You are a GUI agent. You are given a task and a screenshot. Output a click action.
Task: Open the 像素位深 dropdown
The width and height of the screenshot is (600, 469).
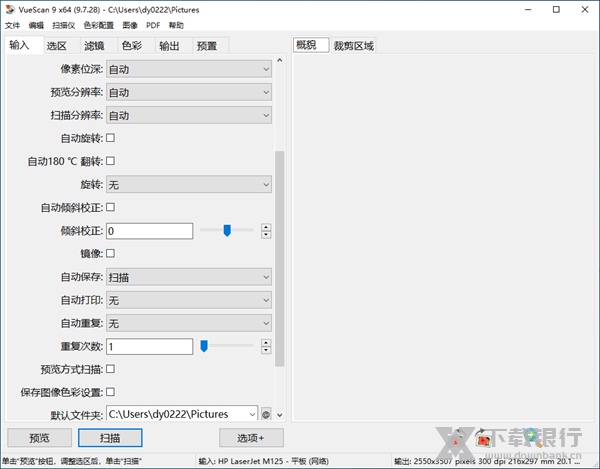click(x=189, y=69)
